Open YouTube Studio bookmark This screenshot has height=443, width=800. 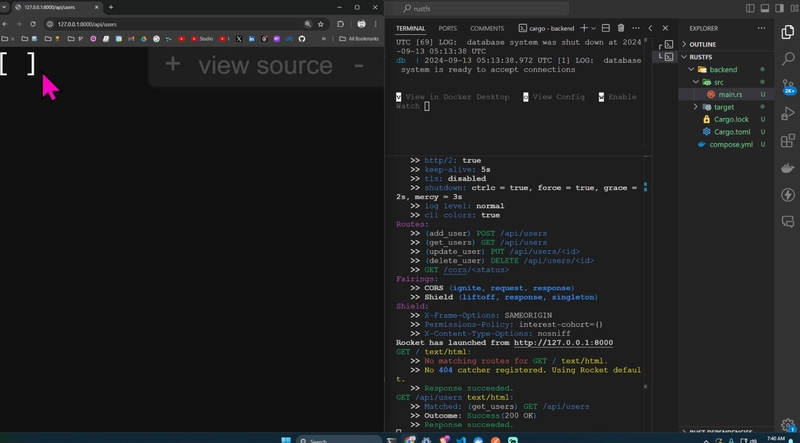[x=202, y=39]
